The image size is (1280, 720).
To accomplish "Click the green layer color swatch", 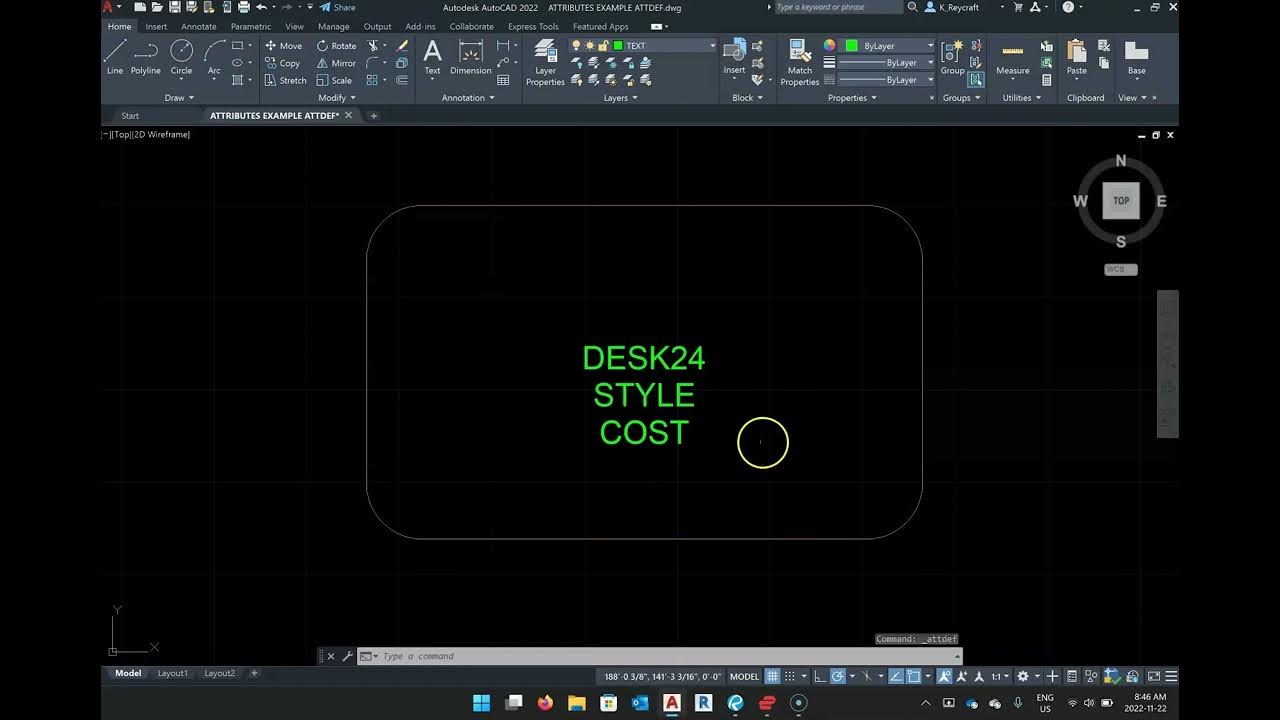I will pyautogui.click(x=618, y=46).
